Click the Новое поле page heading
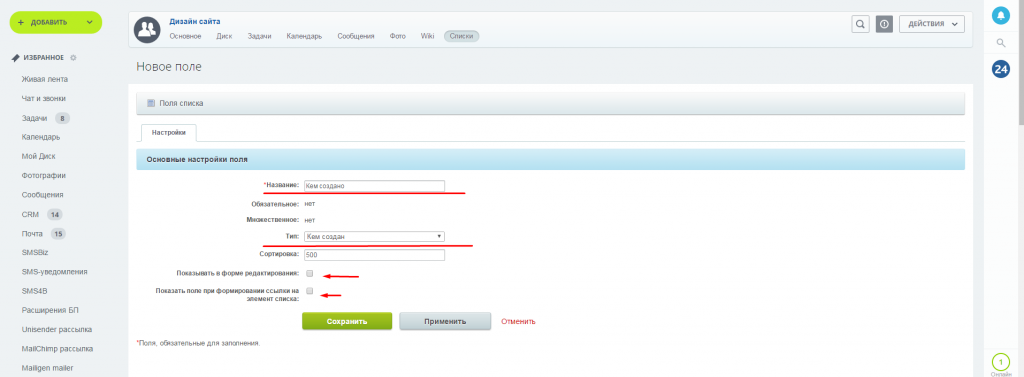 coord(169,67)
